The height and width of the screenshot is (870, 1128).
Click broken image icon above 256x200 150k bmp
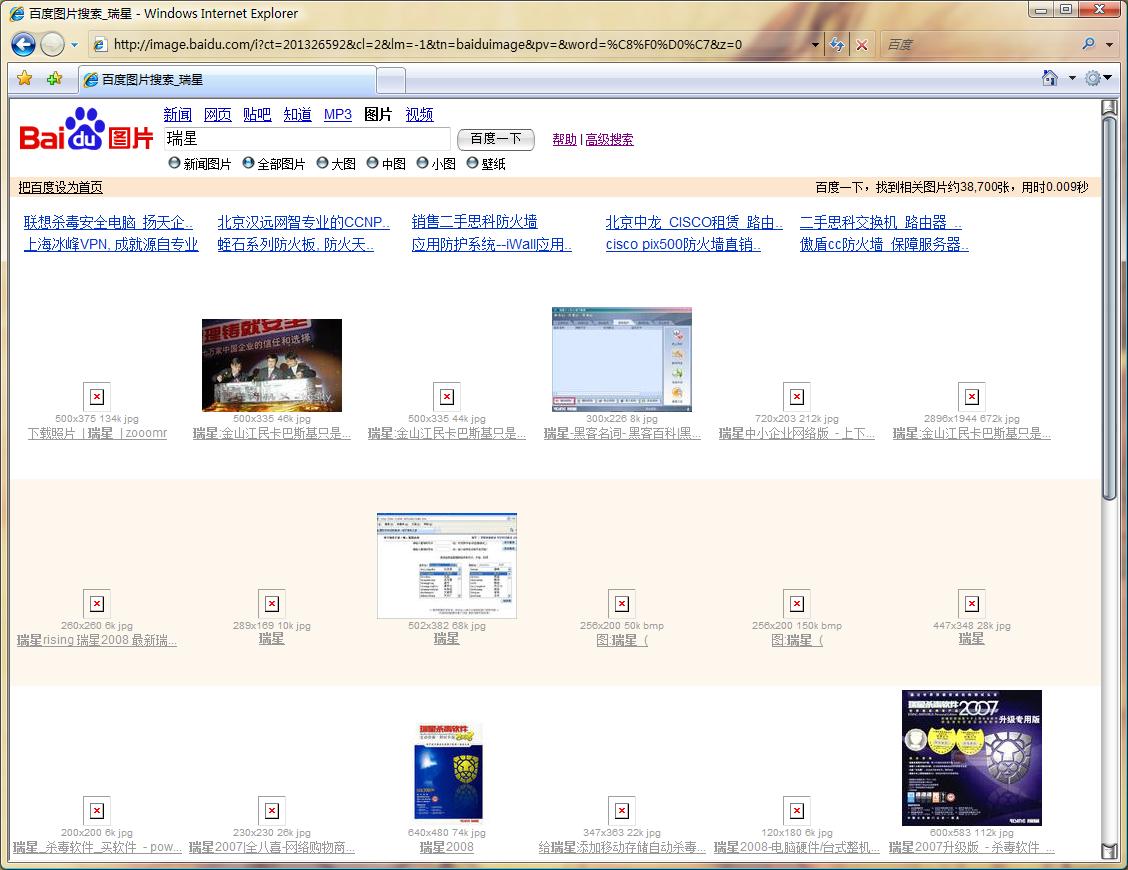pos(797,604)
